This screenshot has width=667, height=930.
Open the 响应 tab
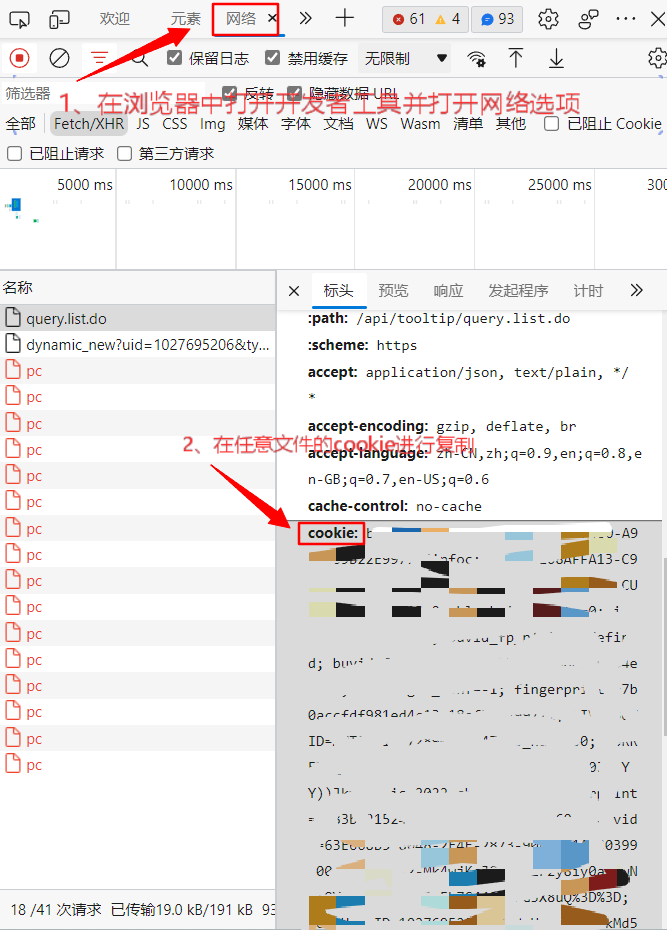point(448,291)
